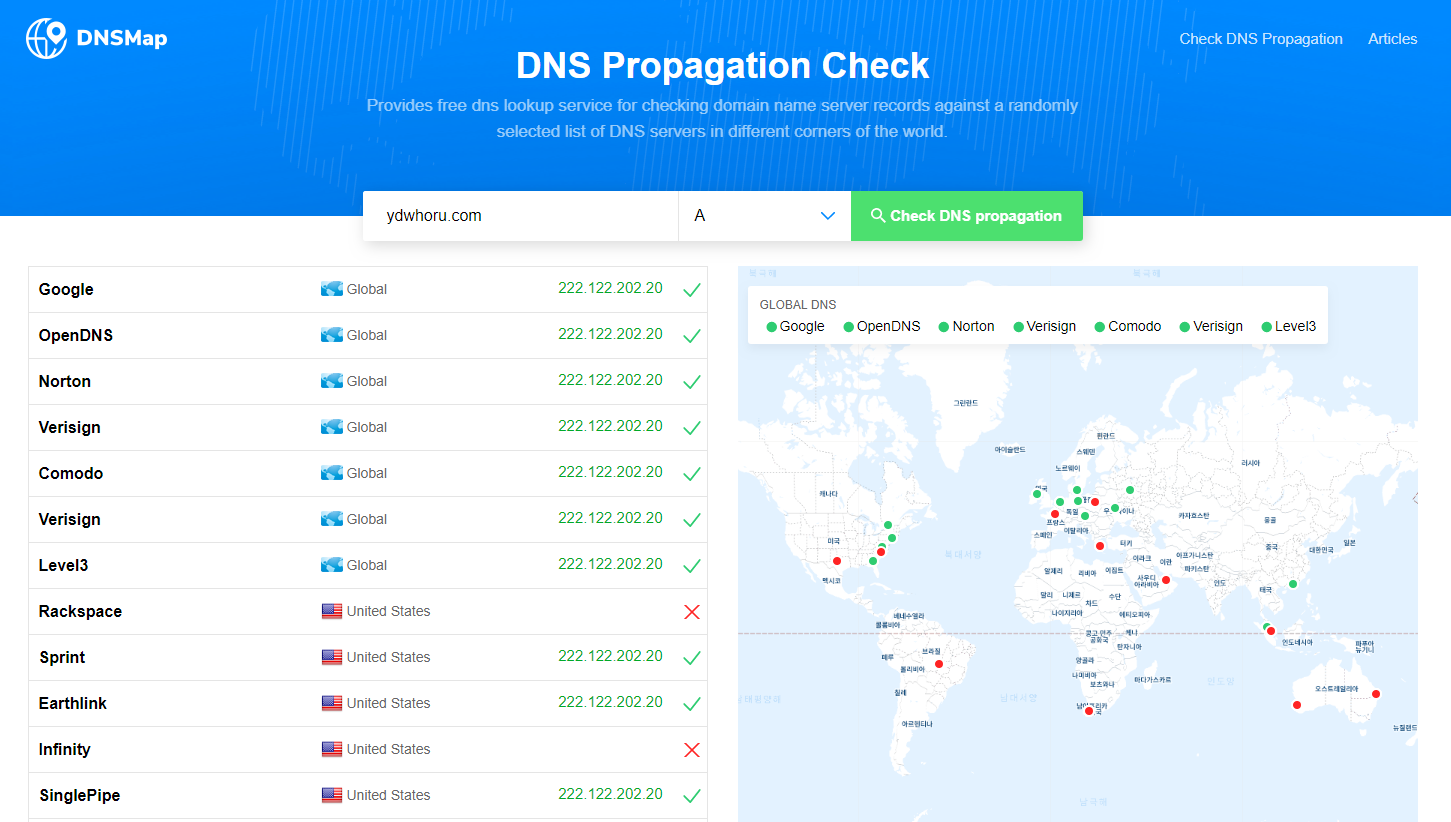1451x822 pixels.
Task: Click the green checkmark in the Comodo row
Action: click(691, 474)
